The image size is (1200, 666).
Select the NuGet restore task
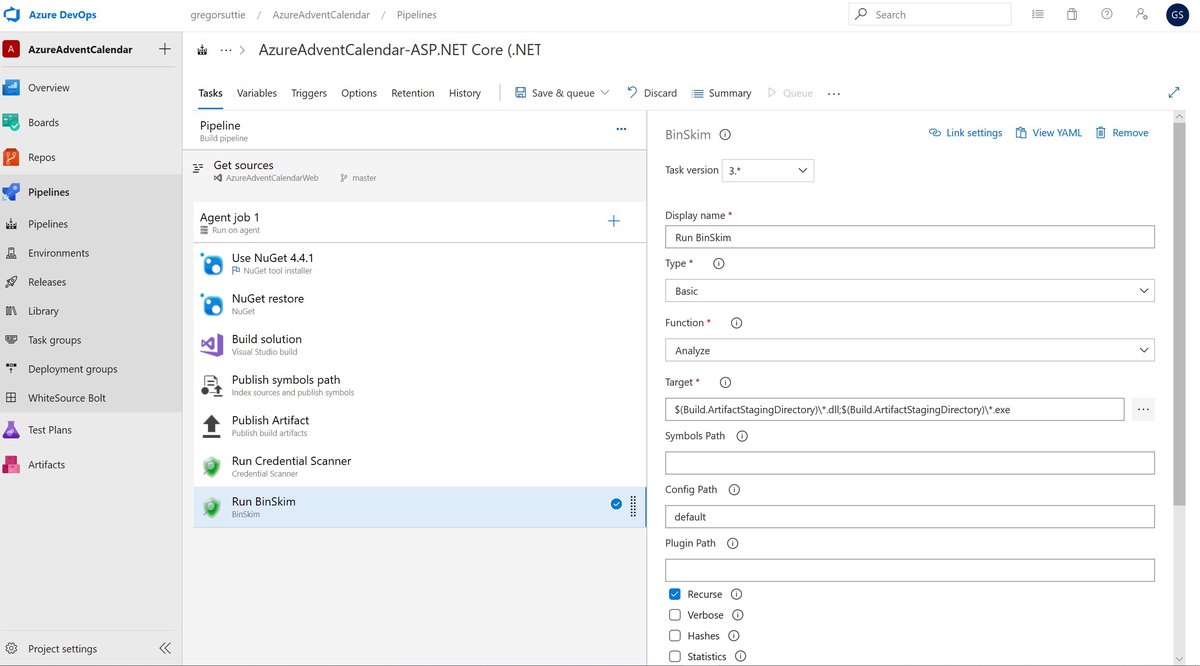pos(420,304)
